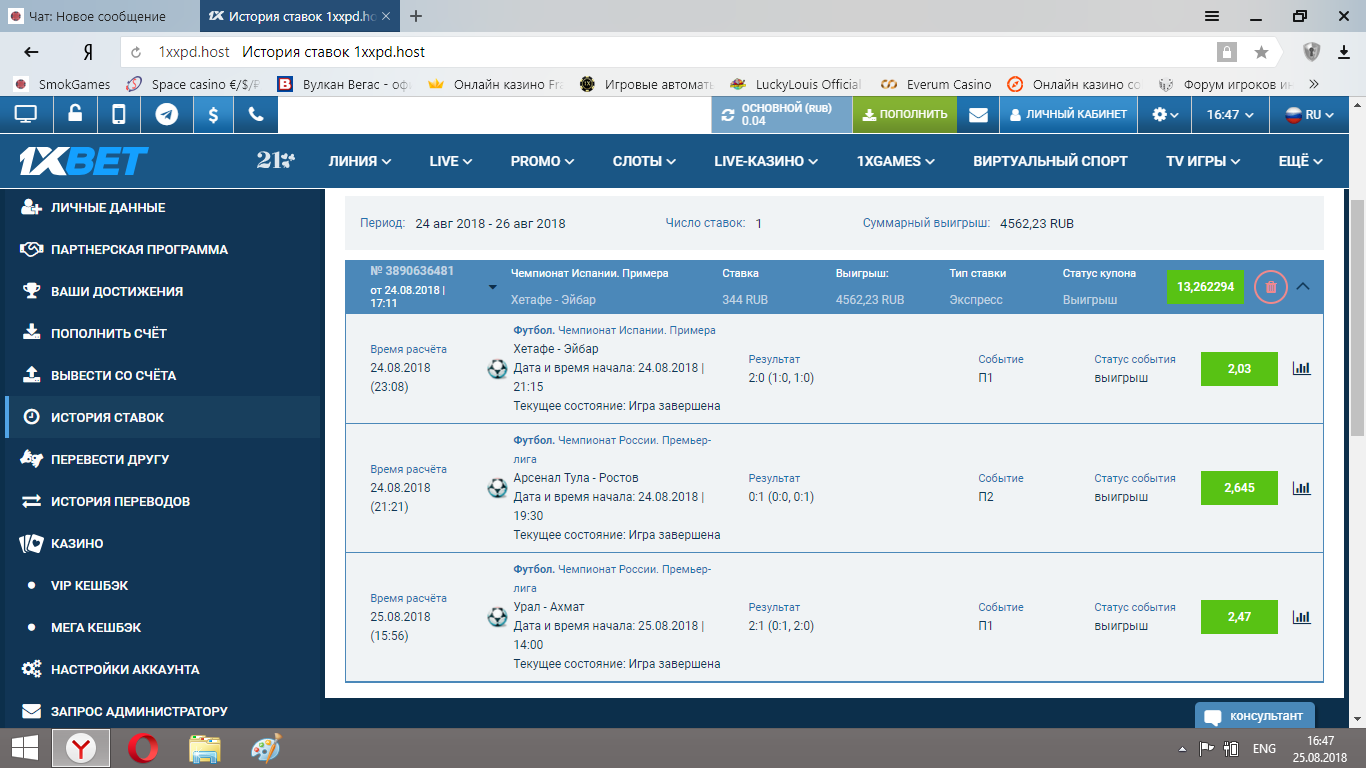
Task: Open the mobile phone apps icon
Action: click(119, 115)
